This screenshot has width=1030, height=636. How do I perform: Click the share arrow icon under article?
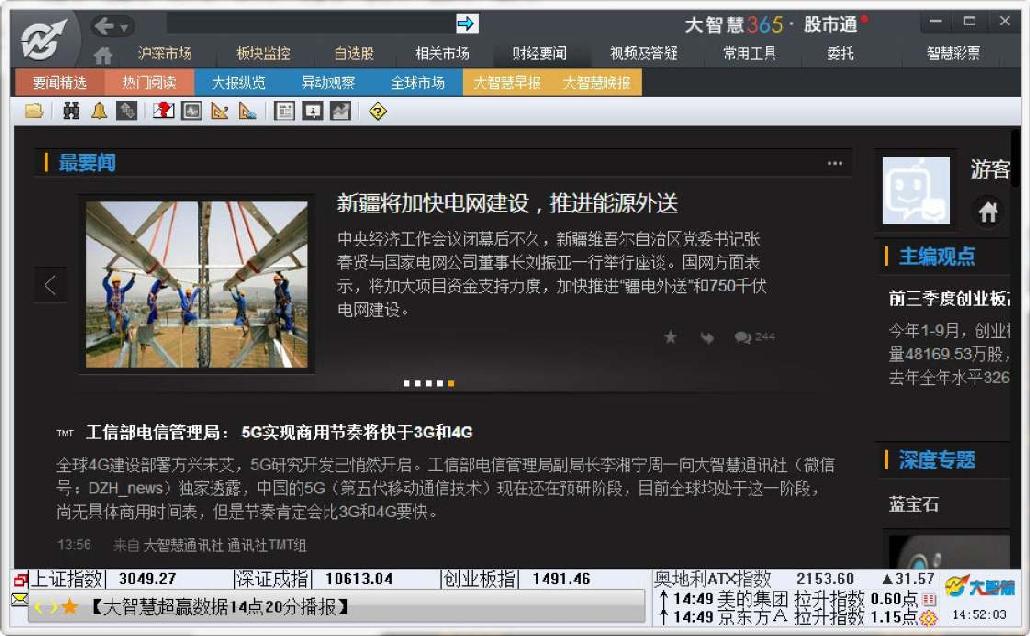point(707,338)
